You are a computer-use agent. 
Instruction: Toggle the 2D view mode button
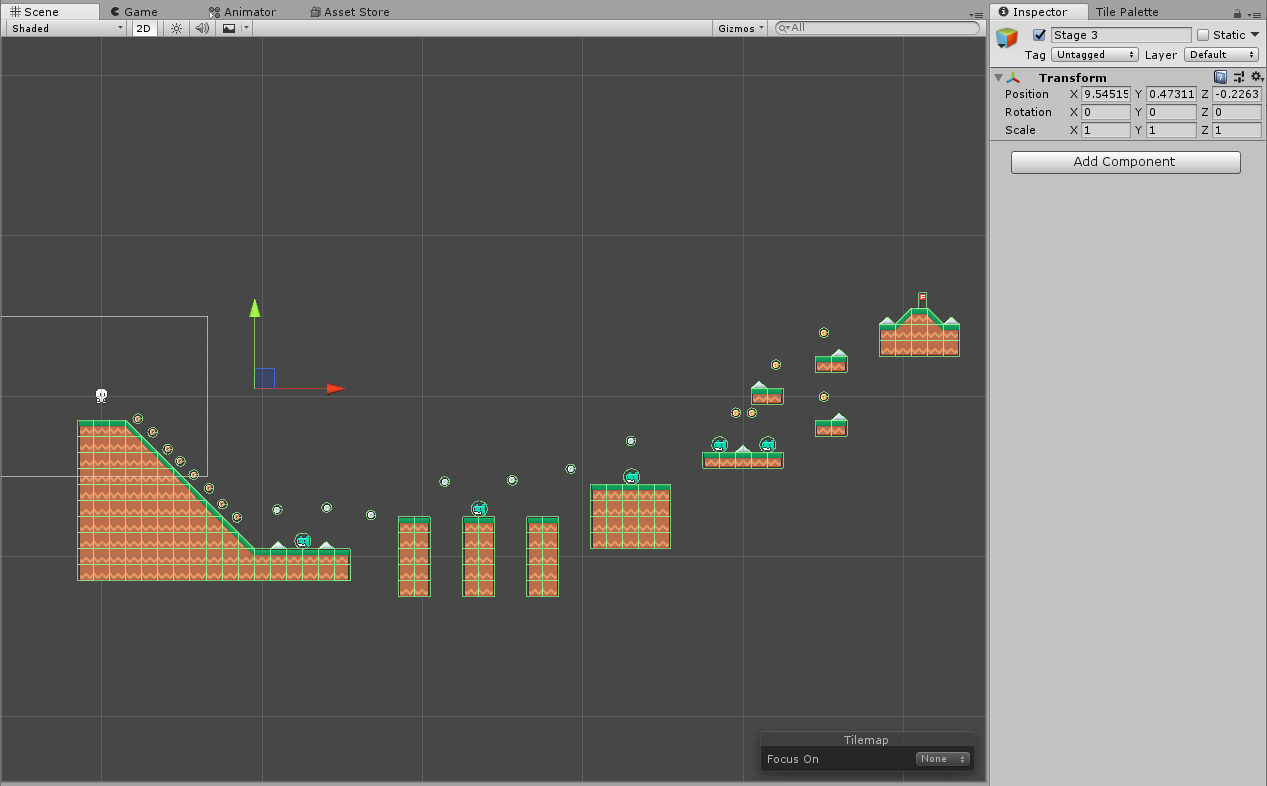[144, 28]
